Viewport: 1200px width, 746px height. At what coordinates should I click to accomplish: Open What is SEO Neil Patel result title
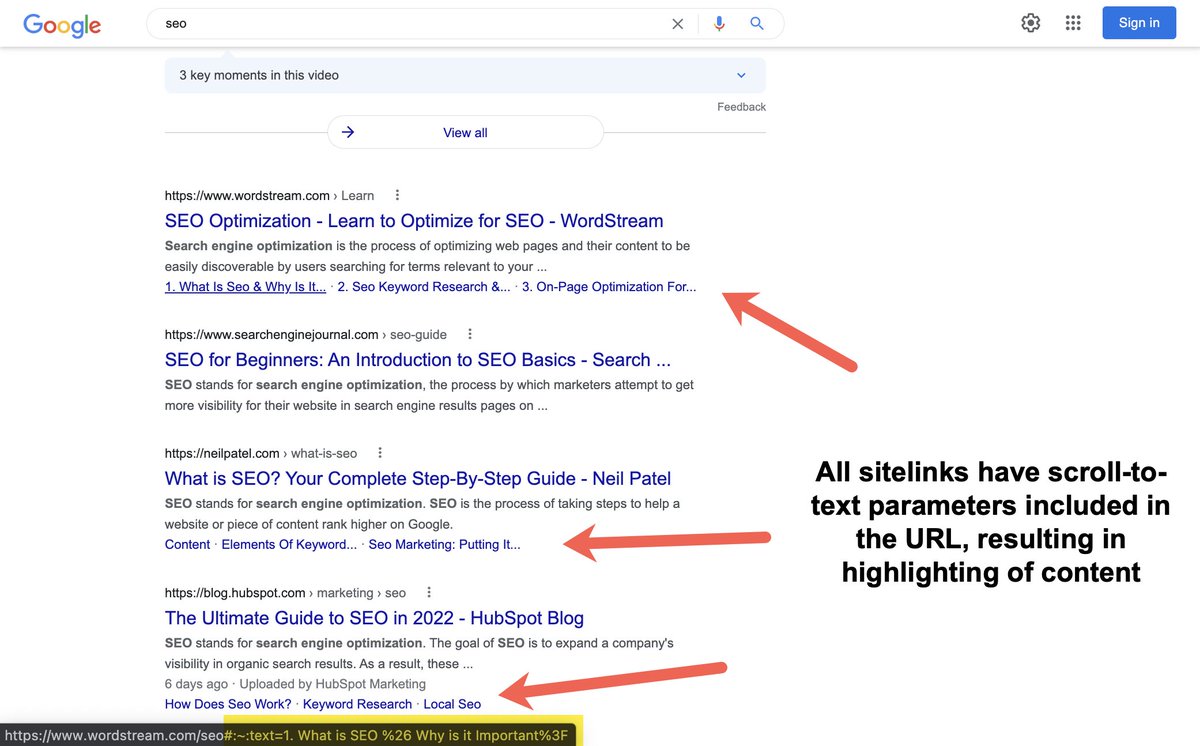point(418,479)
